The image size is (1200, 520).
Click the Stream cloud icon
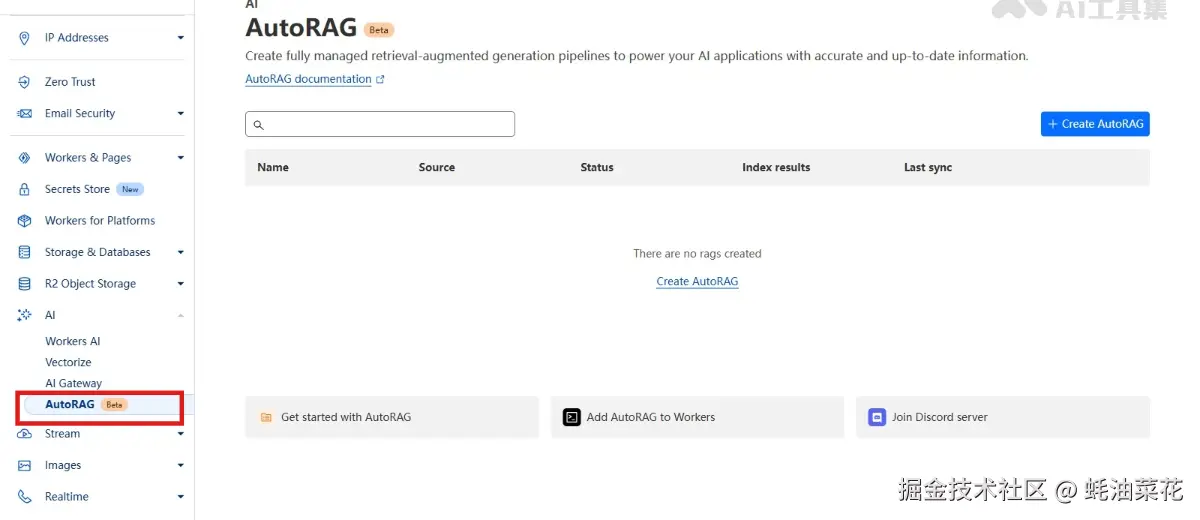click(25, 434)
